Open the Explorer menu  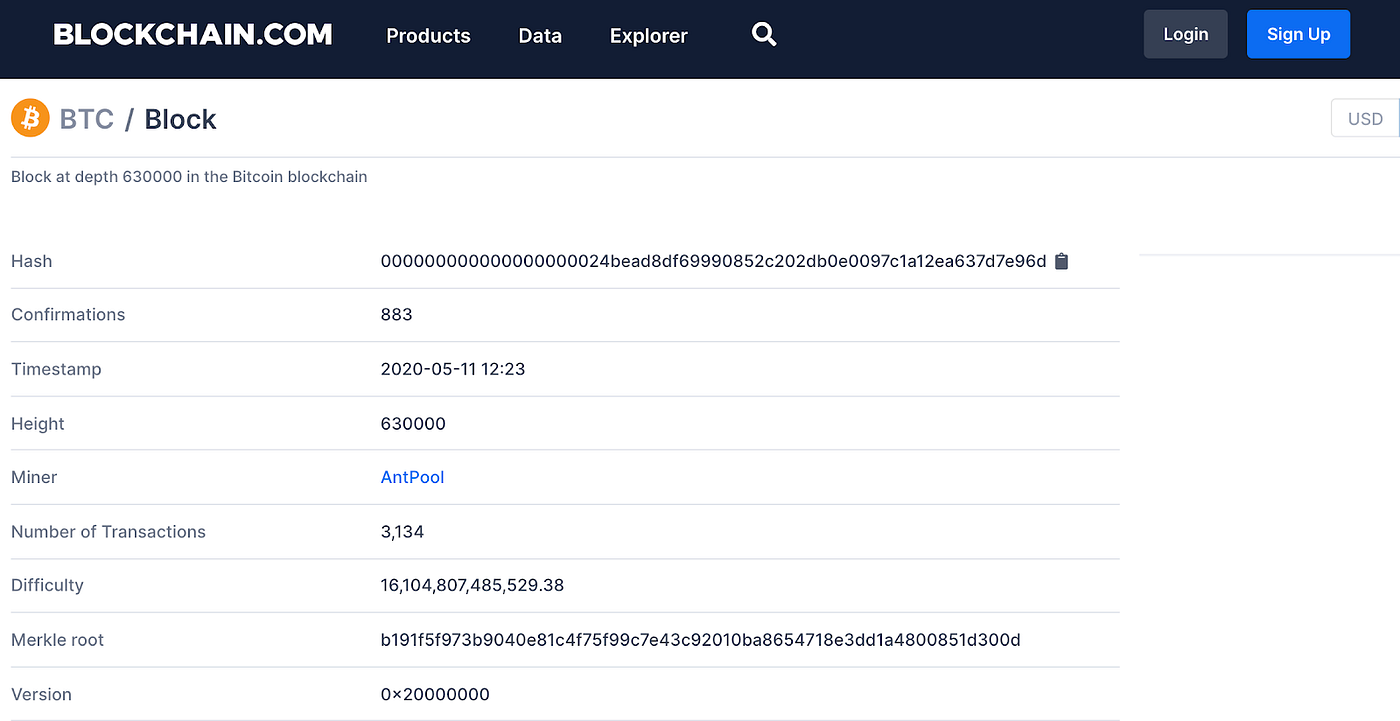coord(649,36)
